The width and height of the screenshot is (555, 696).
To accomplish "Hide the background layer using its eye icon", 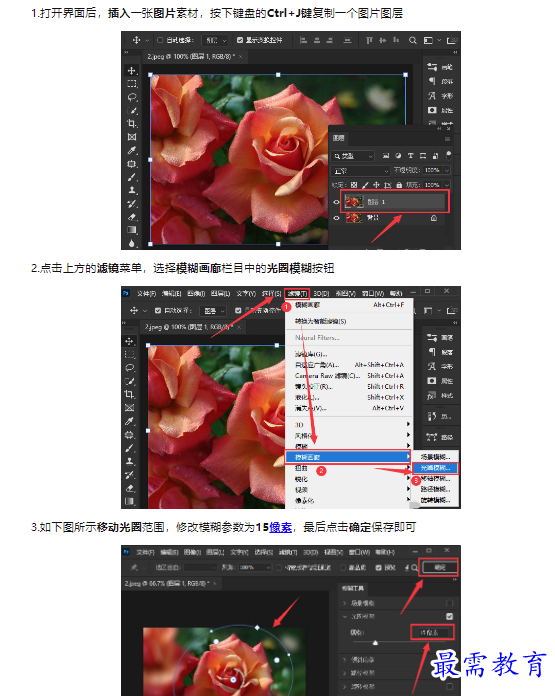I will (x=336, y=218).
